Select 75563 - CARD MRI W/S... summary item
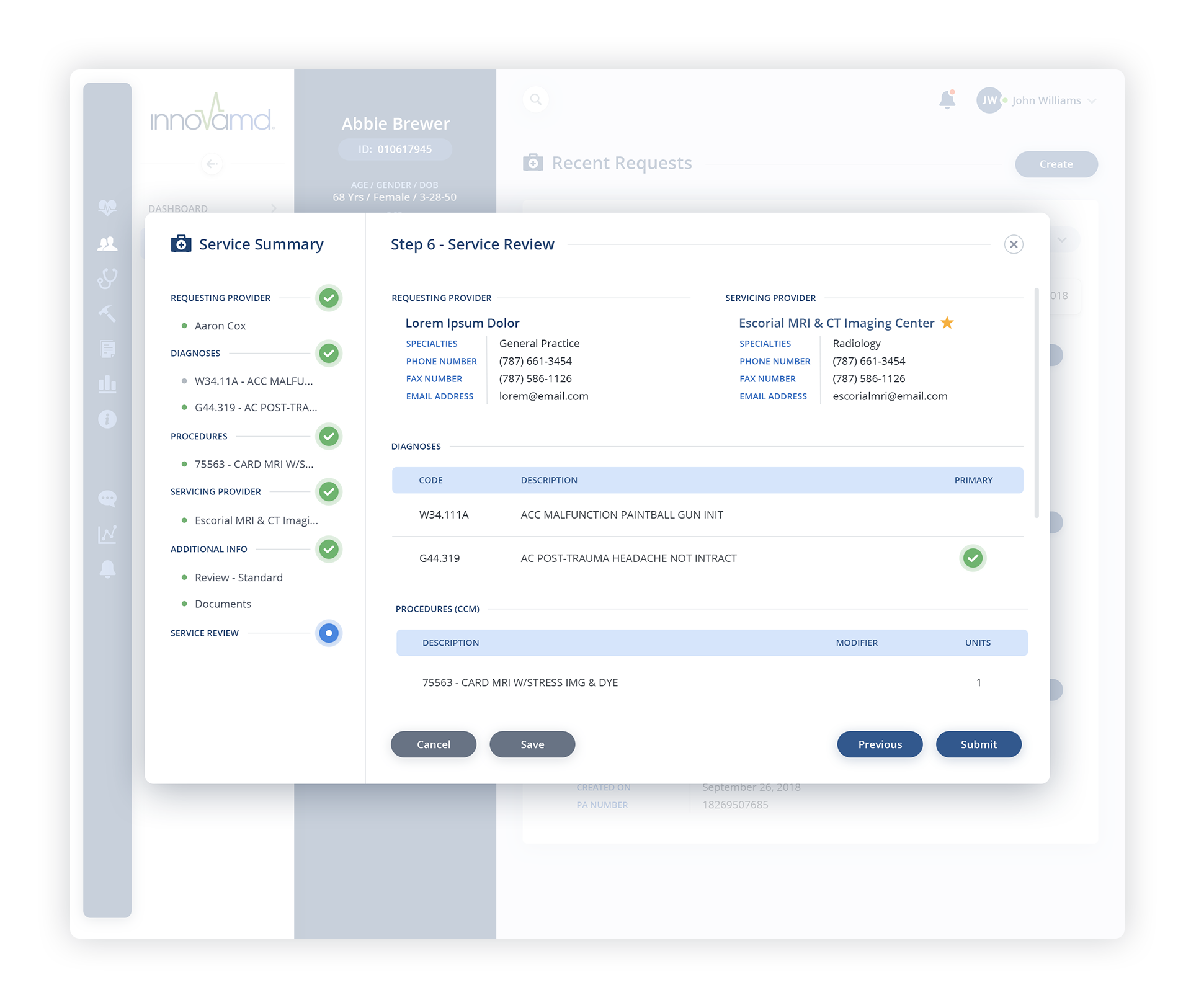This screenshot has width=1191, height=1008. (254, 464)
